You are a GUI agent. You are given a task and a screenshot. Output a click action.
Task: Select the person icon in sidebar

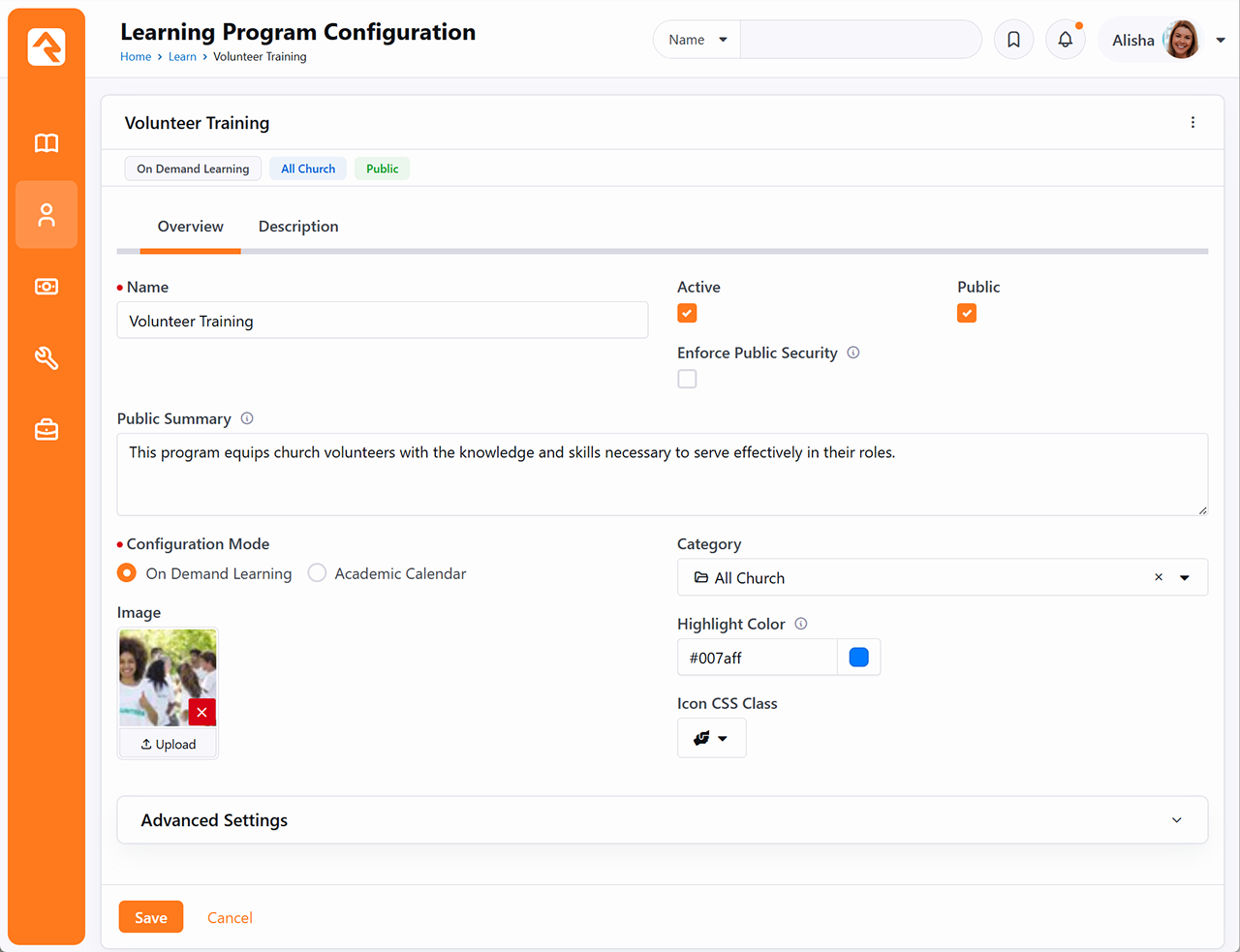point(46,215)
